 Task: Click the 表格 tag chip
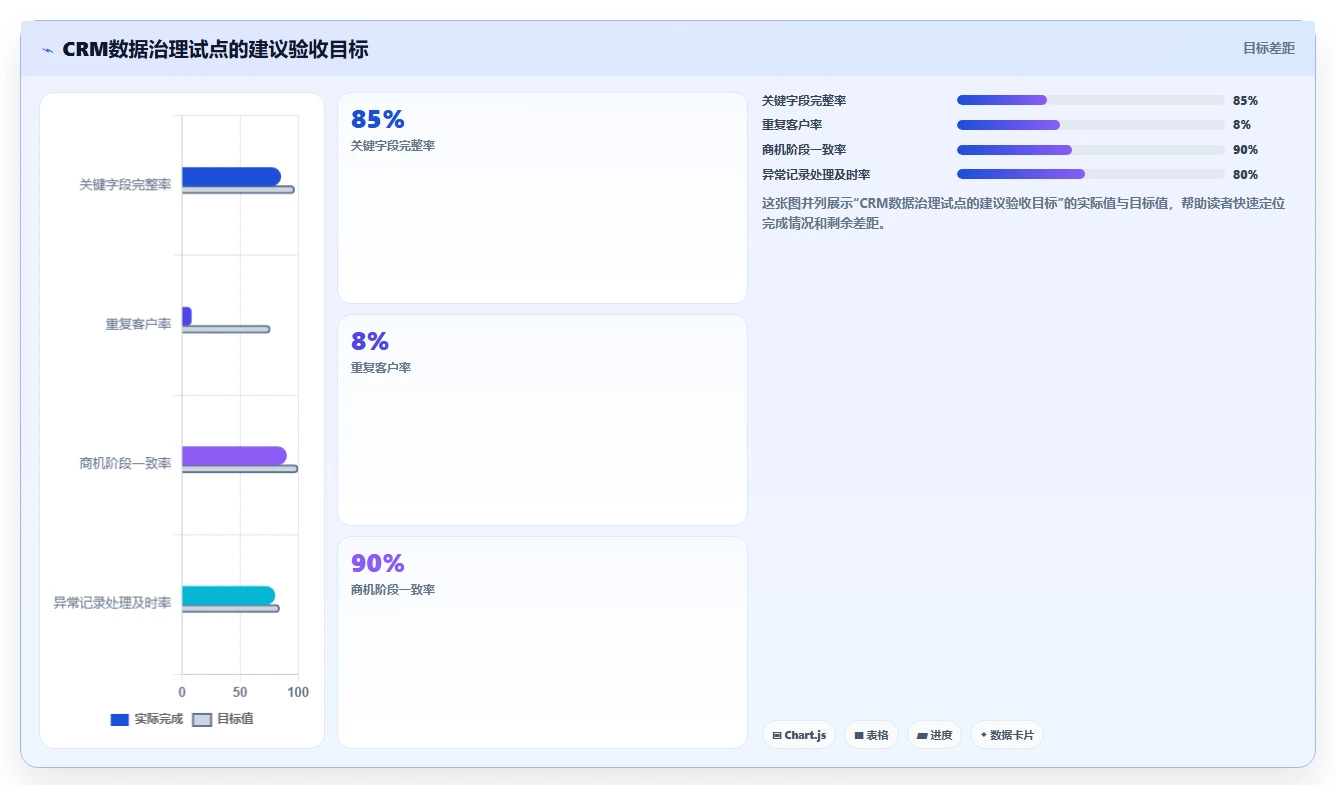[872, 735]
